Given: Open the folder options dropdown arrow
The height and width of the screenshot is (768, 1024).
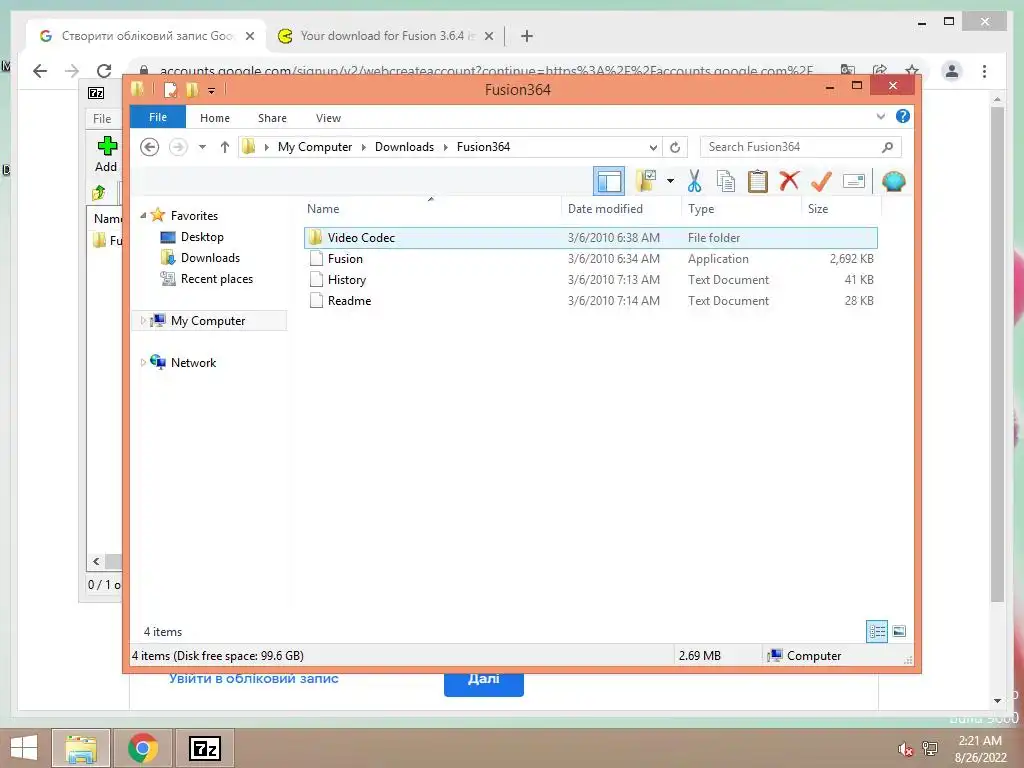Looking at the screenshot, I should click(x=670, y=181).
